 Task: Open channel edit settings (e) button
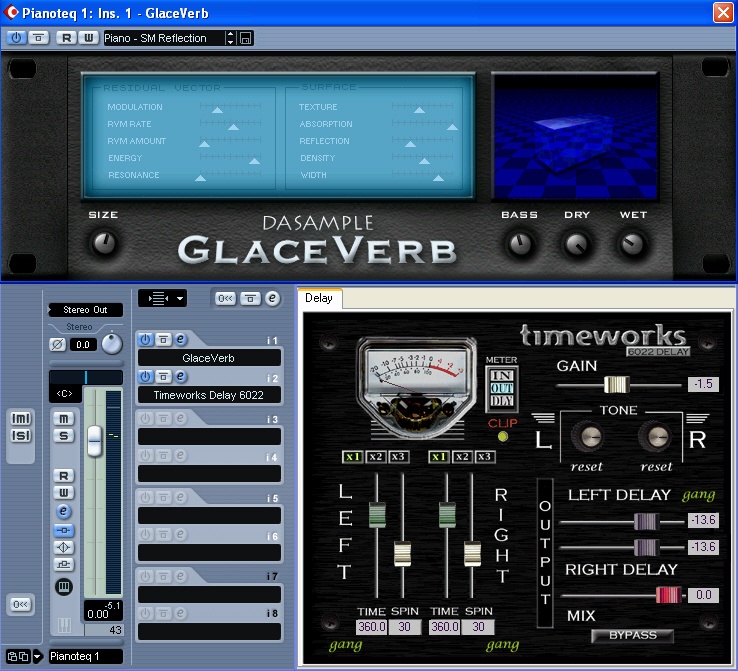tap(64, 511)
